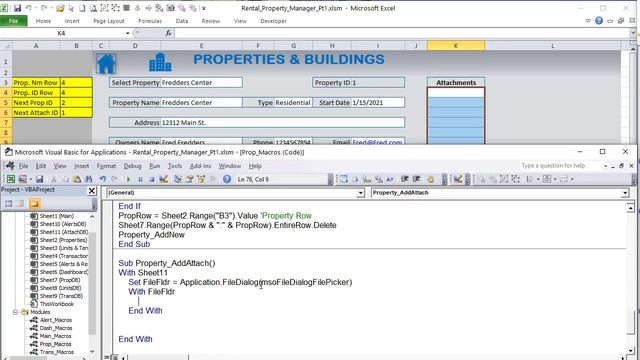Click code window vertical scrollbar down arrow

coord(631,351)
